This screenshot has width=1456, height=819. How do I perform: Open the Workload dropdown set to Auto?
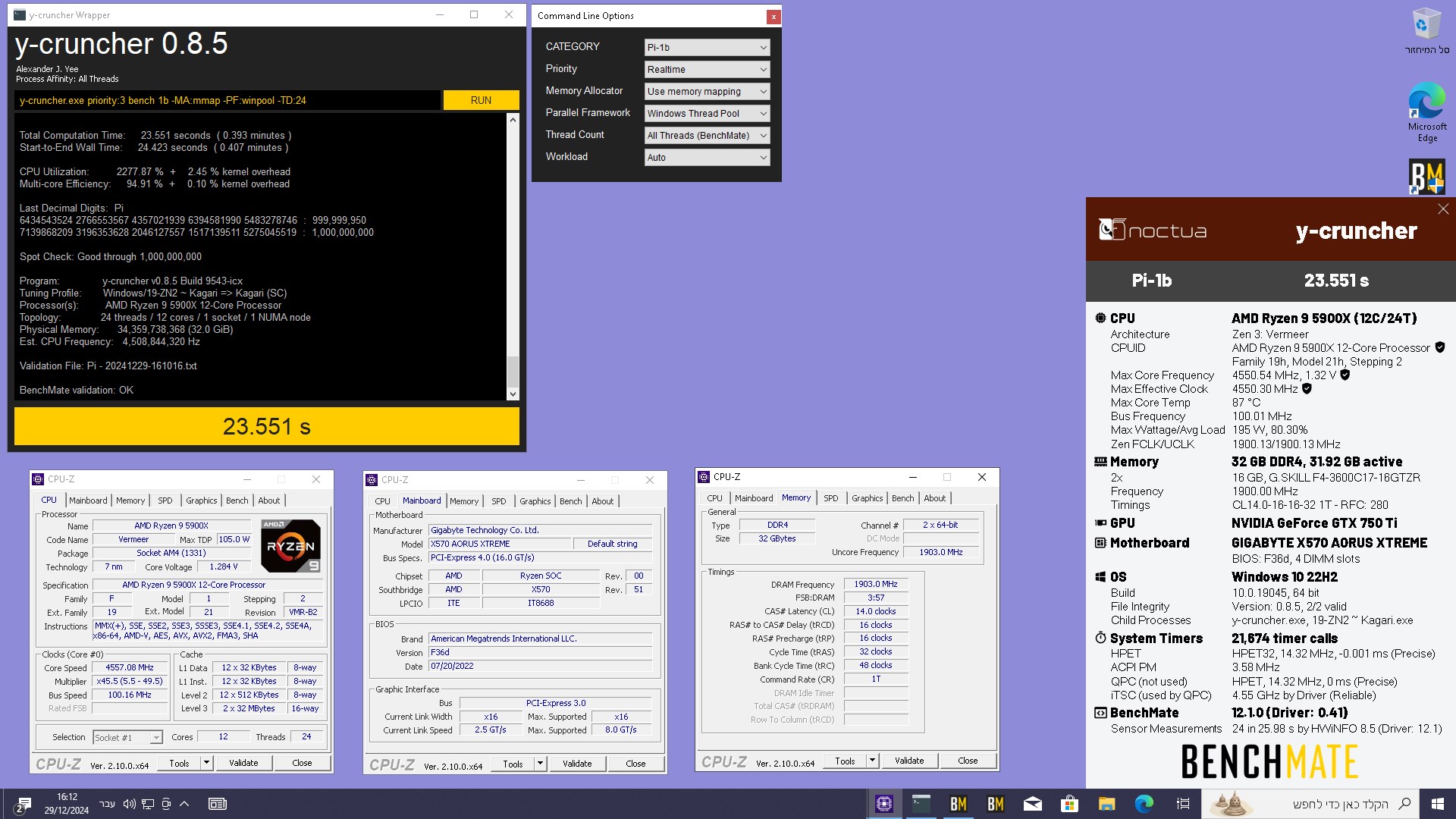pos(707,157)
